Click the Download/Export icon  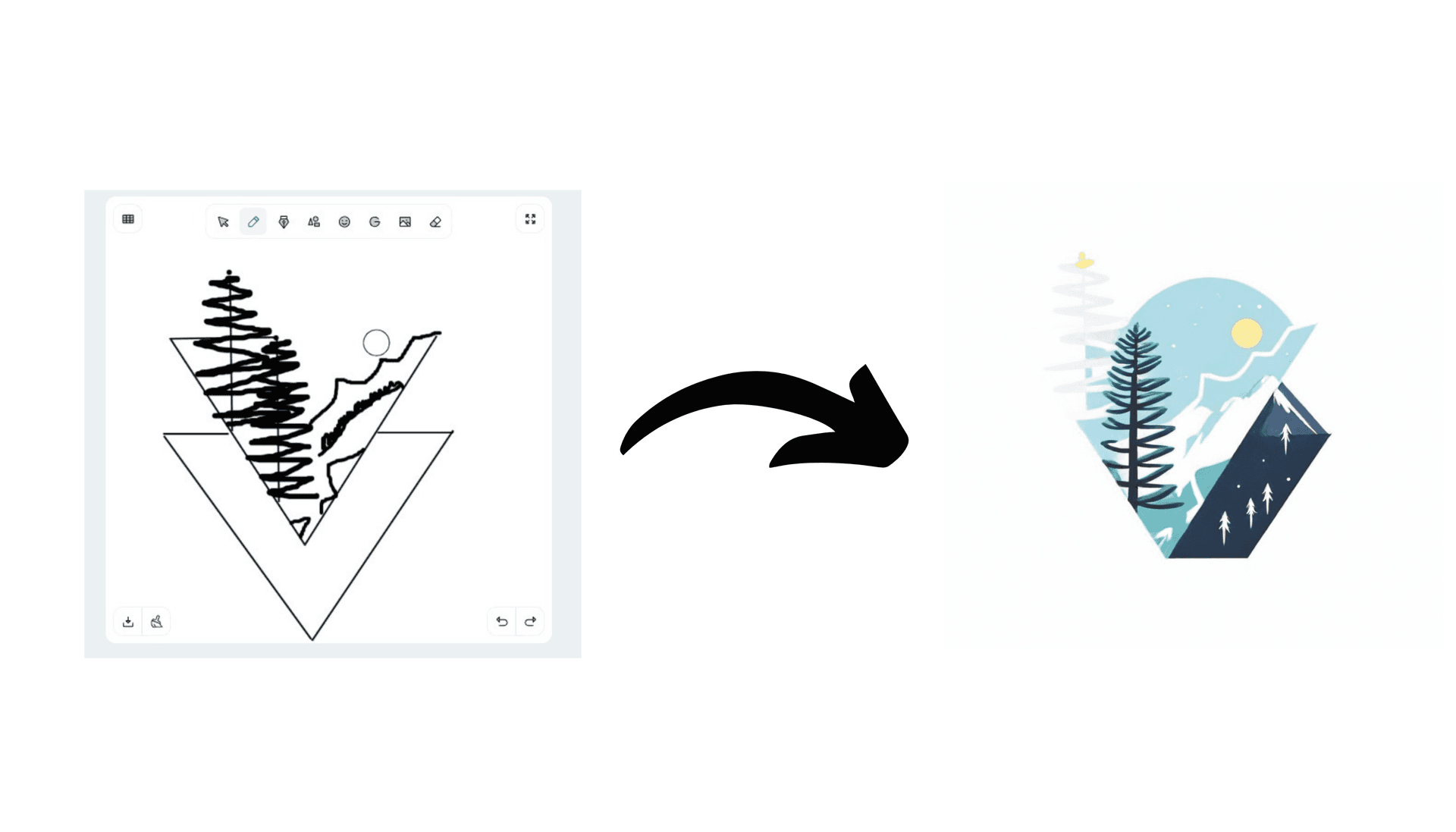pyautogui.click(x=128, y=621)
